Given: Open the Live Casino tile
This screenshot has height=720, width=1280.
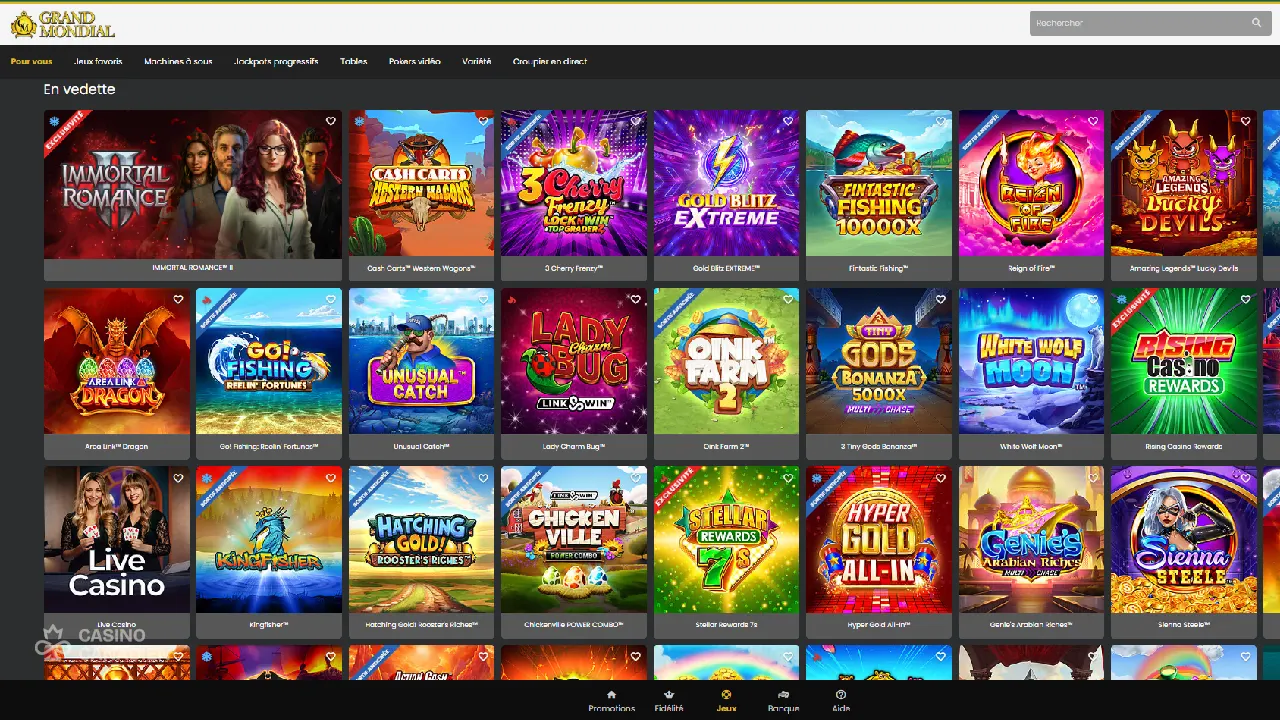Looking at the screenshot, I should [x=117, y=540].
